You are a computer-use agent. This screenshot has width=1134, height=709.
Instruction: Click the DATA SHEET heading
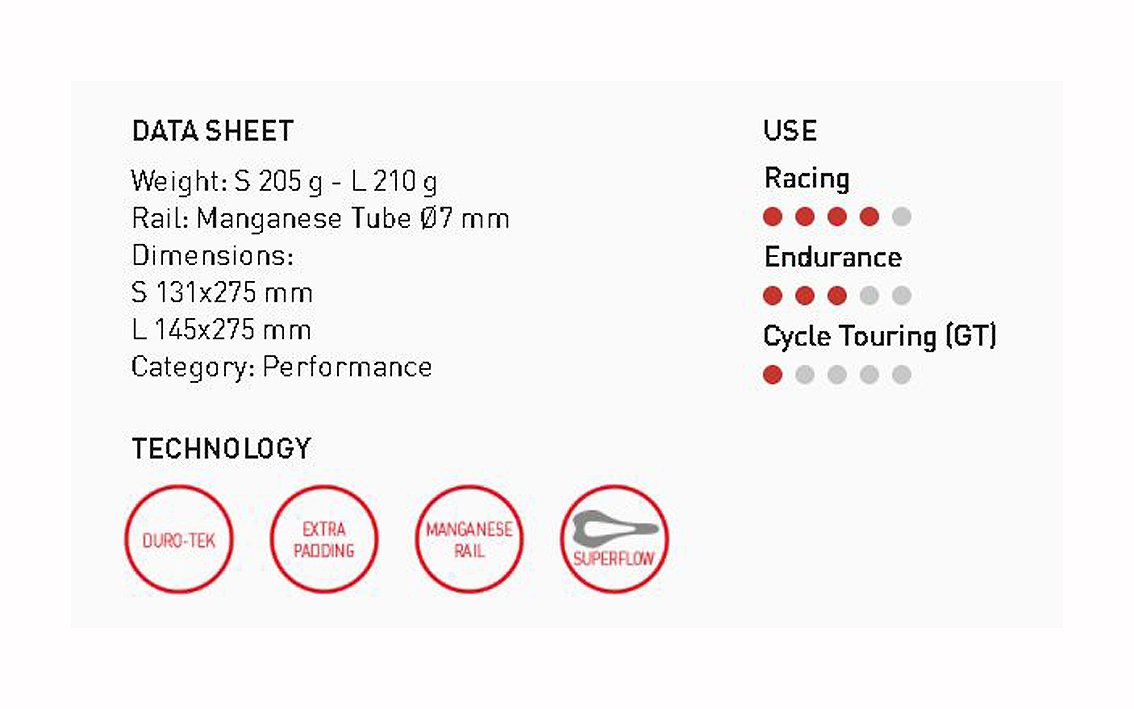pyautogui.click(x=213, y=131)
